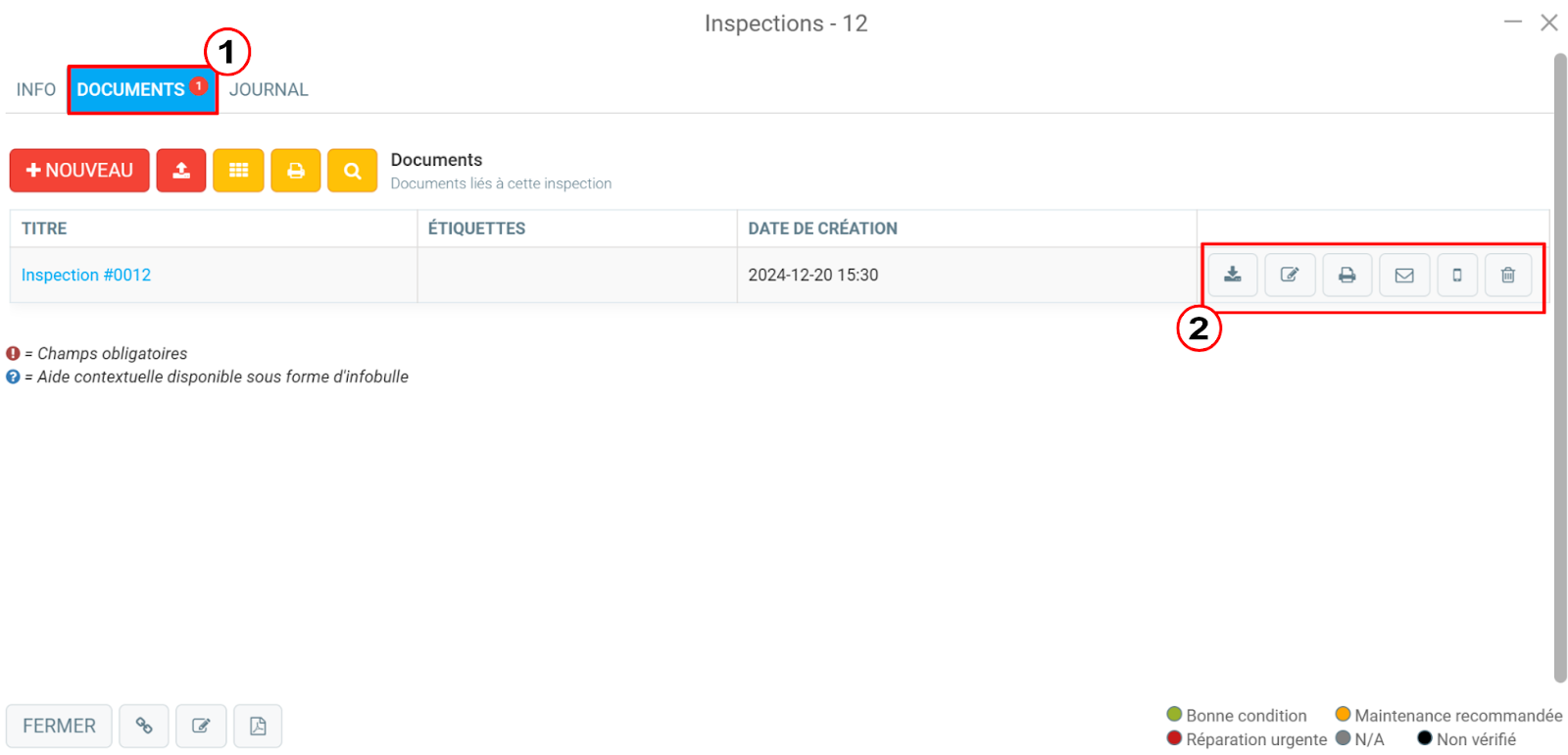The image size is (1568, 755).
Task: Download the Inspection #0012 document
Action: click(x=1233, y=276)
